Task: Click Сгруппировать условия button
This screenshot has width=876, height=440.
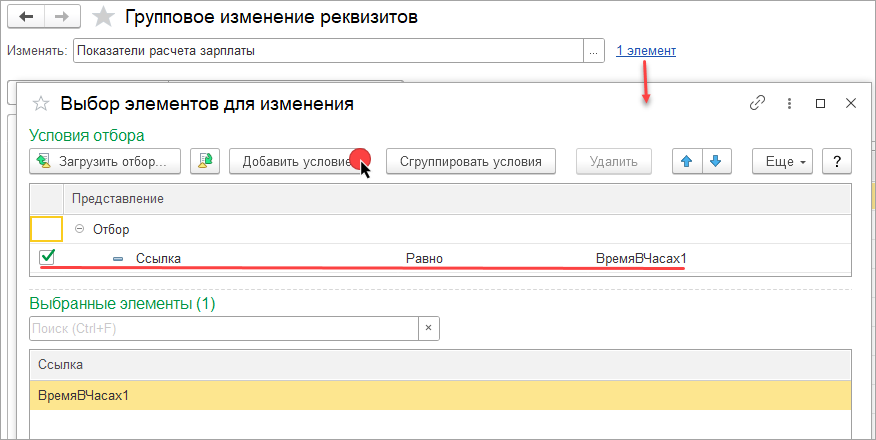Action: 470,161
